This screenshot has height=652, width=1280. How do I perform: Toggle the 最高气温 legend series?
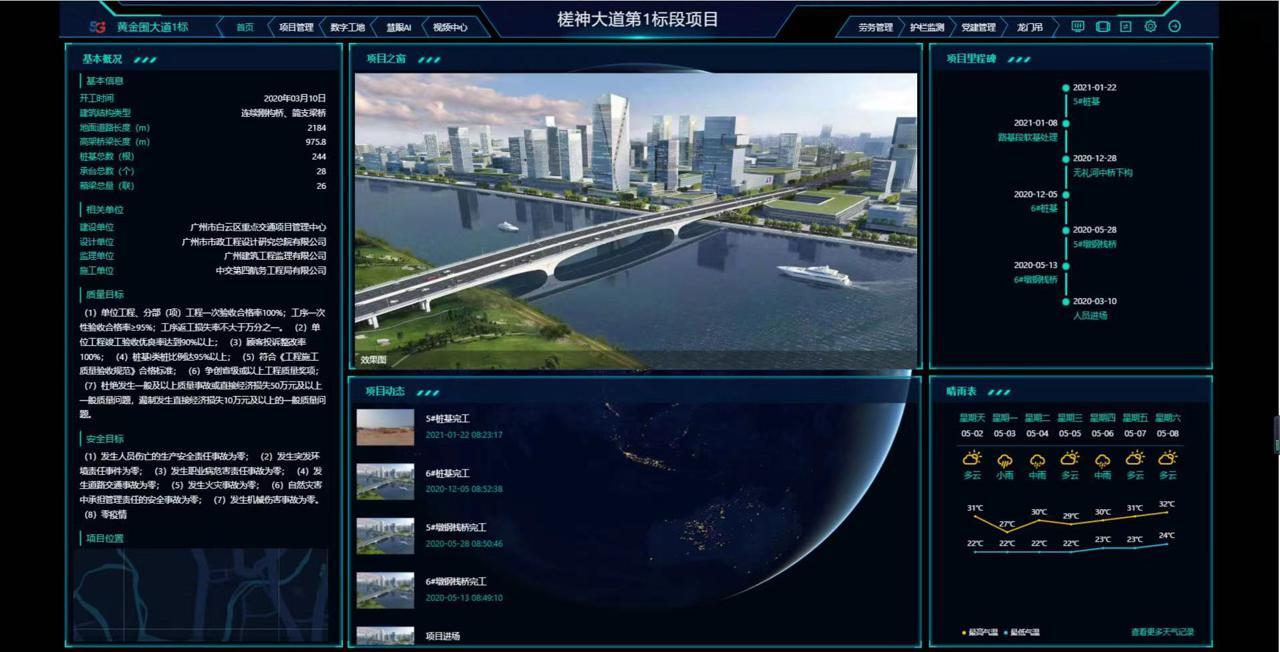[979, 632]
